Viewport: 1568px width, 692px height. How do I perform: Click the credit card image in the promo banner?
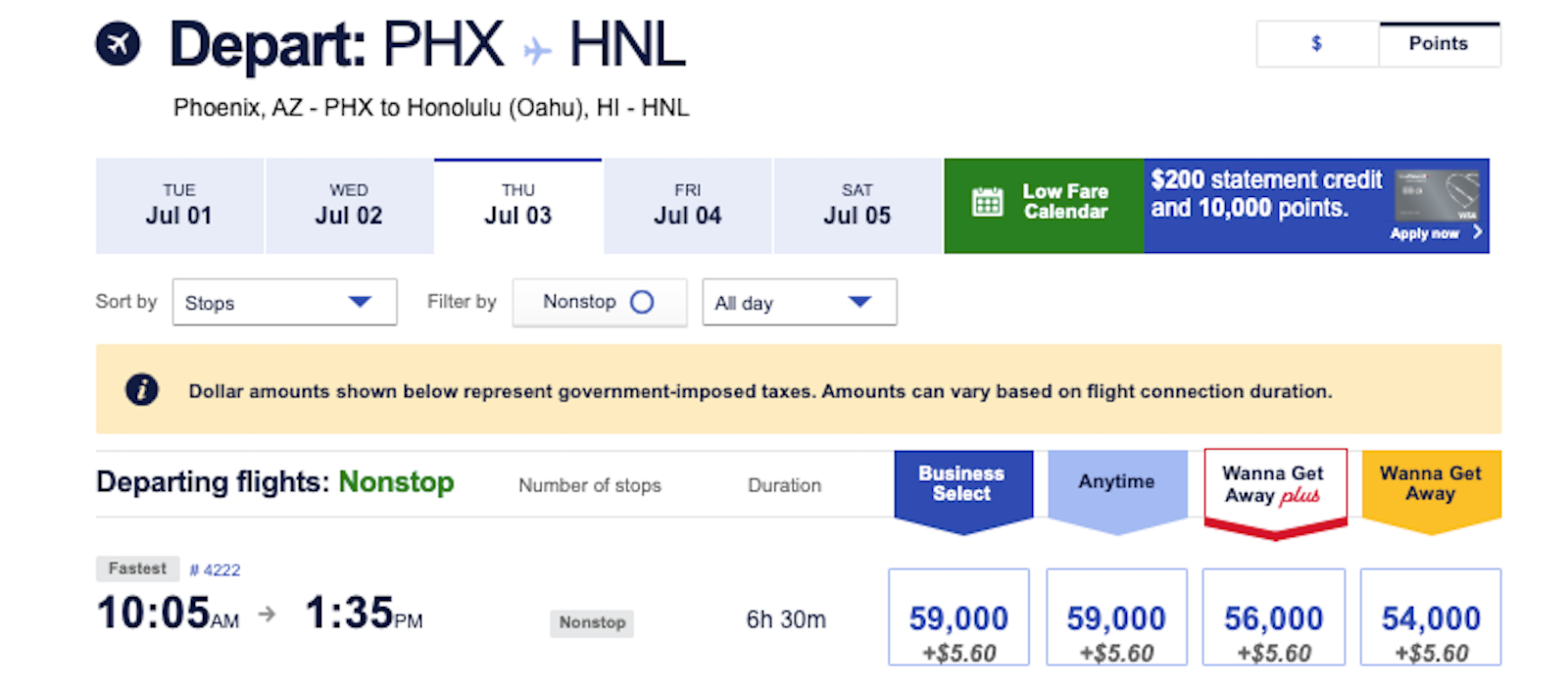pyautogui.click(x=1437, y=197)
